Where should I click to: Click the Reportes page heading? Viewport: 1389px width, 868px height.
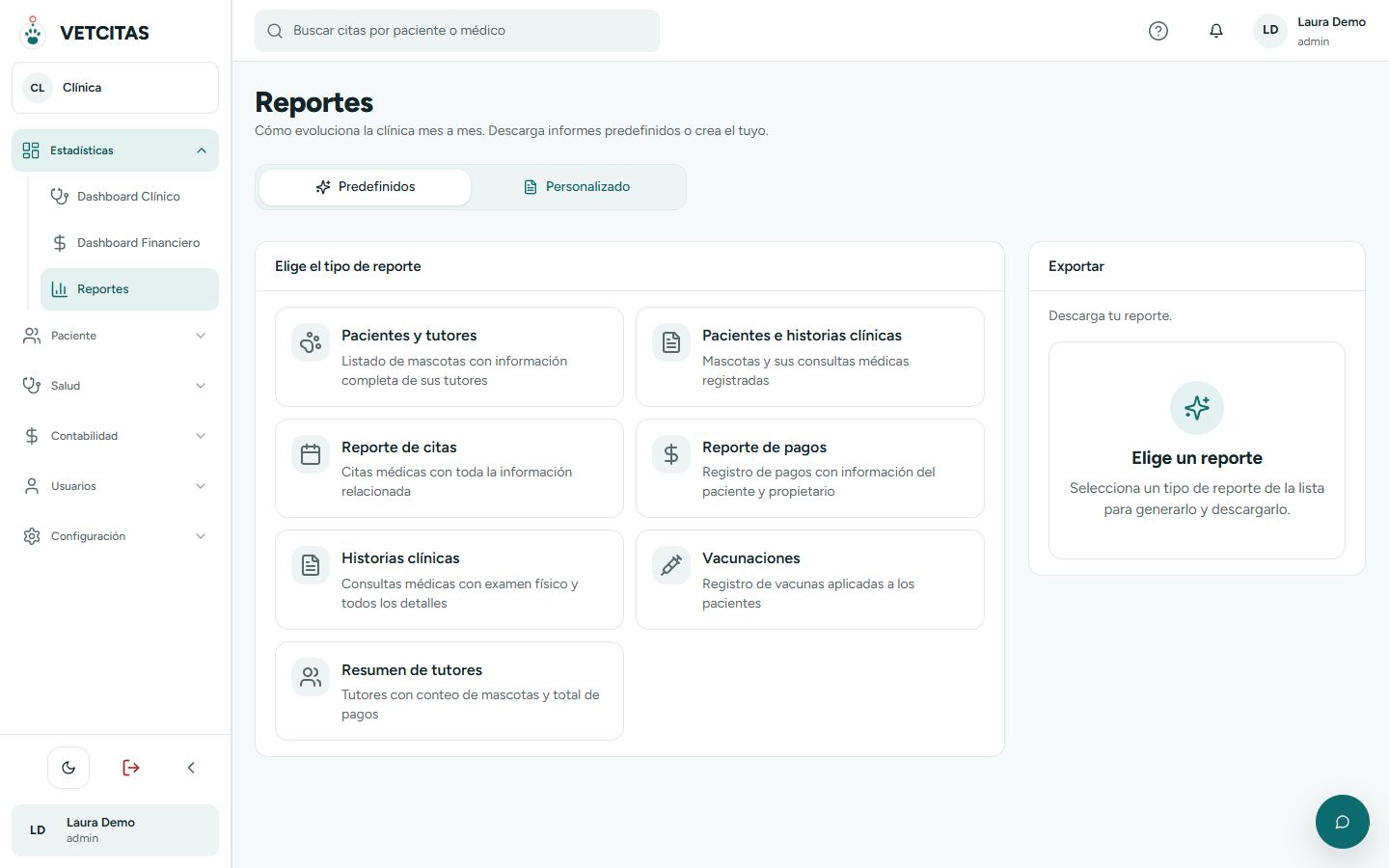314,102
